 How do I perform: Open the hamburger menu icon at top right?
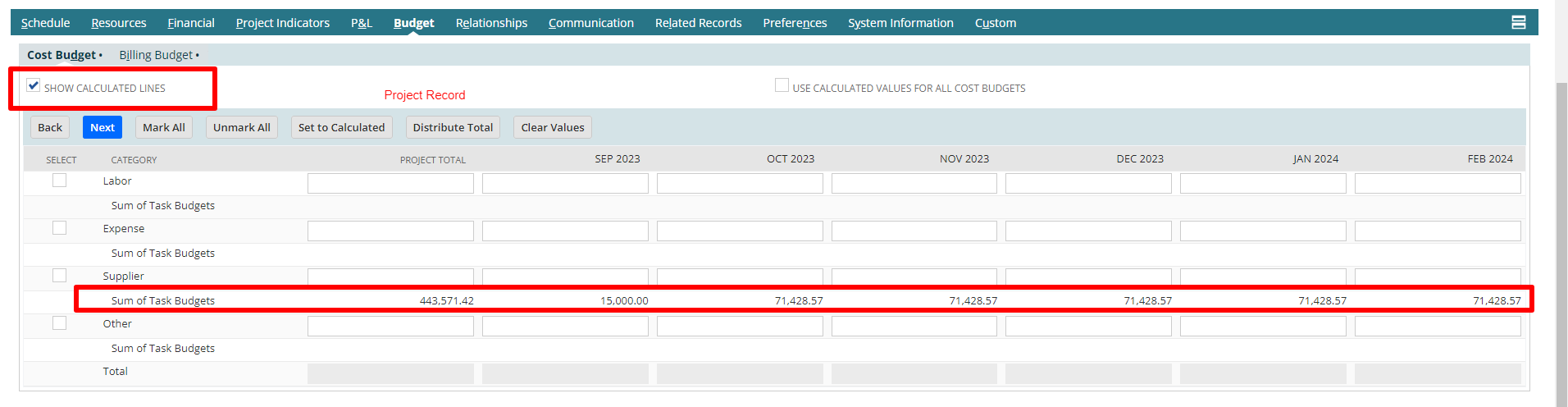pyautogui.click(x=1518, y=23)
